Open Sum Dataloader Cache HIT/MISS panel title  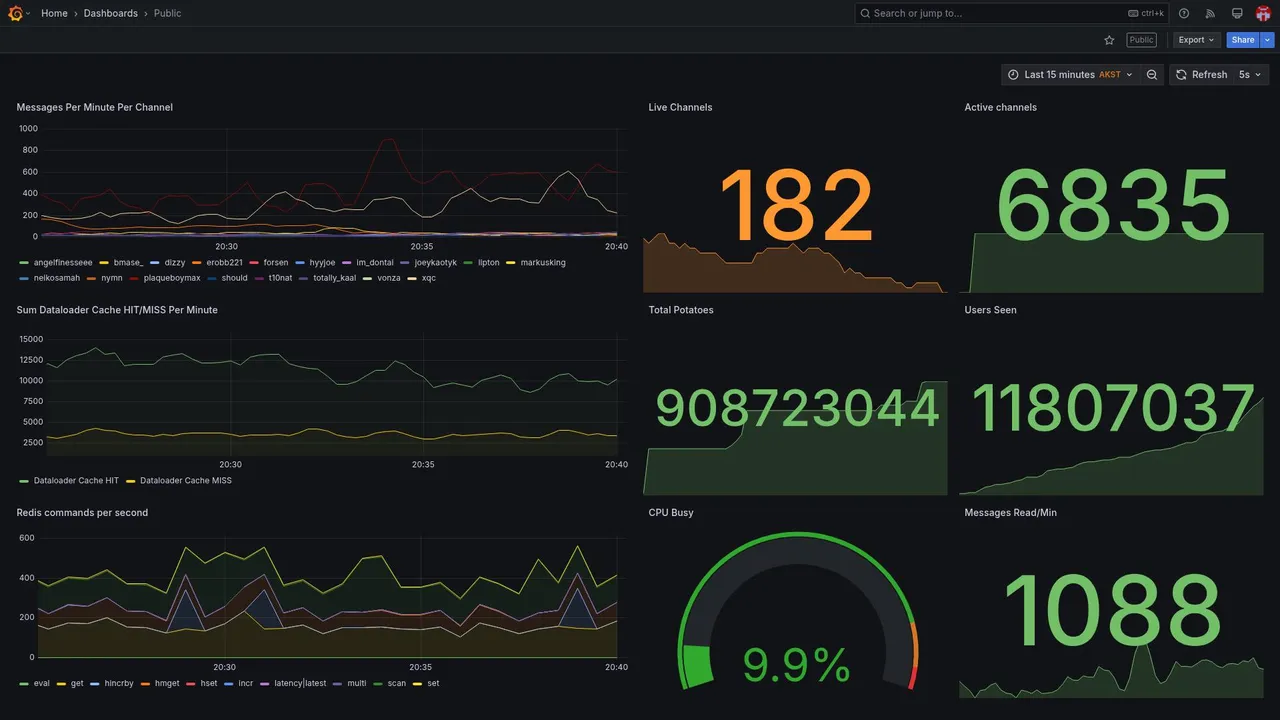point(117,310)
